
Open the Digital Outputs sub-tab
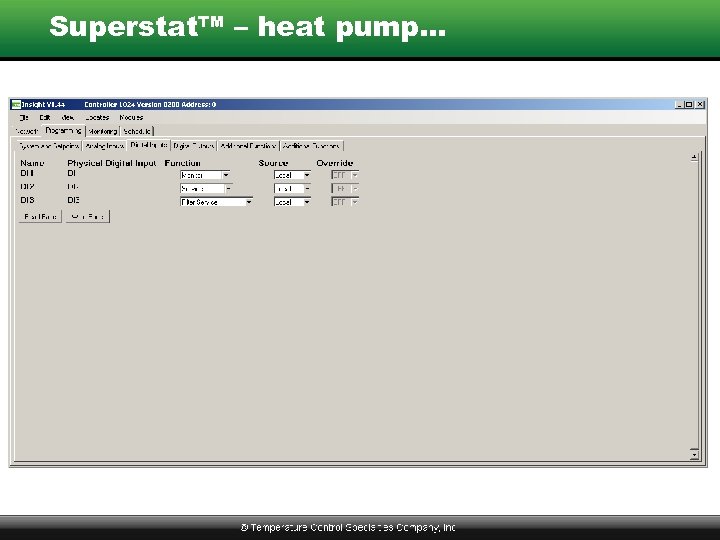(193, 146)
